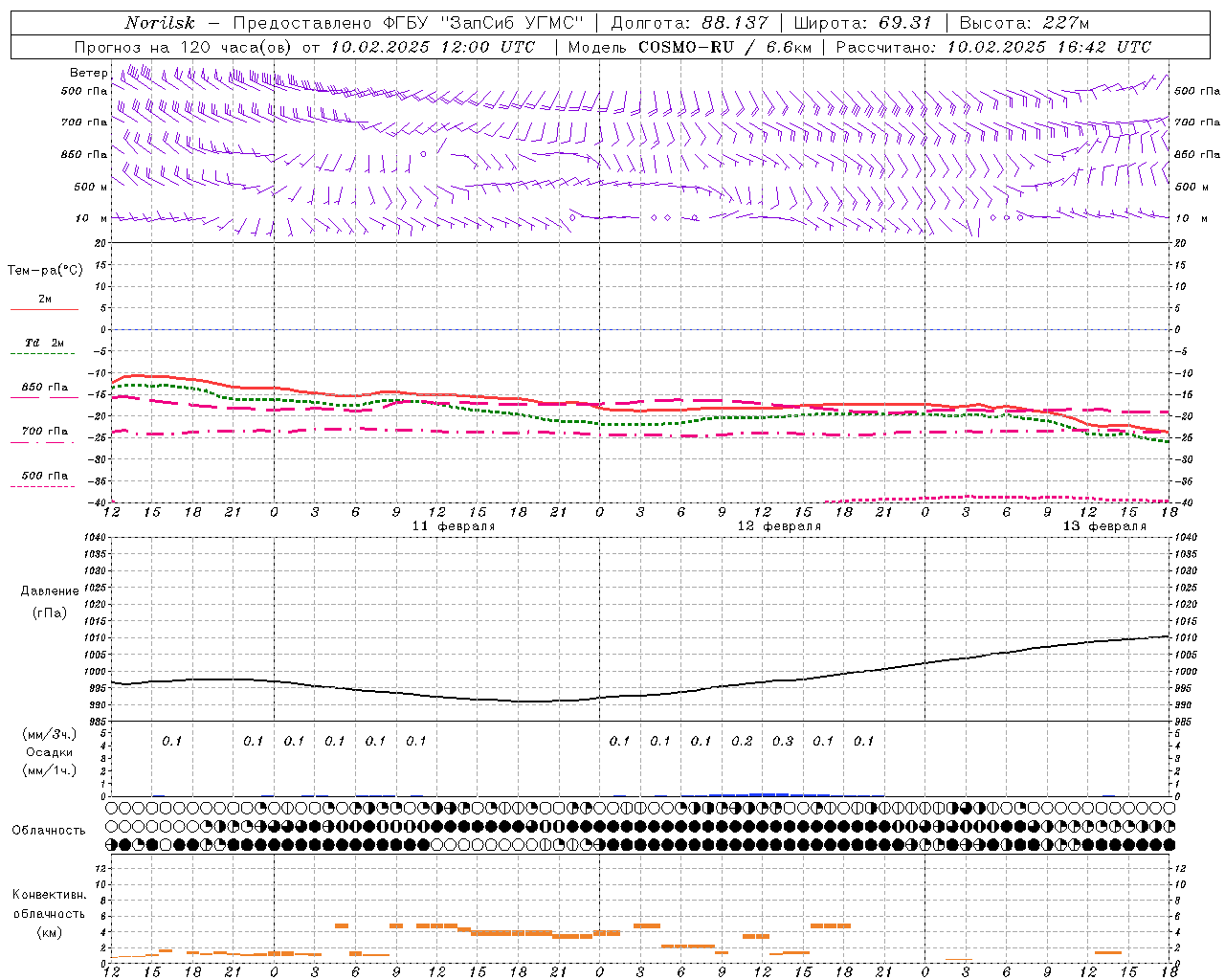Image resolution: width=1225 pixels, height=980 pixels.
Task: Click the black pressure curve line
Action: pyautogui.click(x=641, y=695)
